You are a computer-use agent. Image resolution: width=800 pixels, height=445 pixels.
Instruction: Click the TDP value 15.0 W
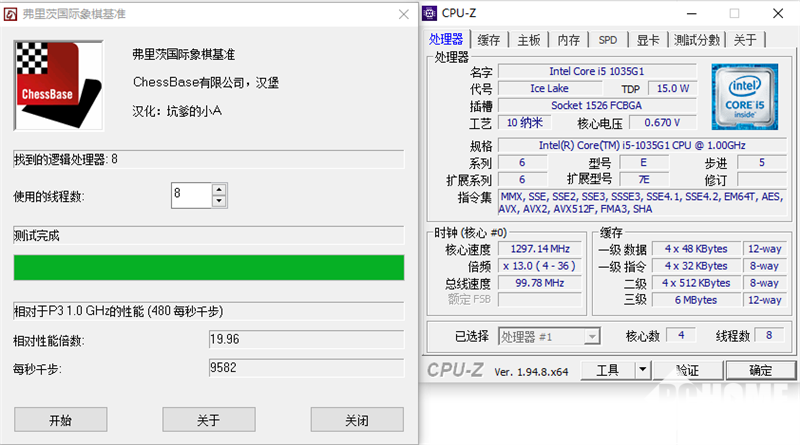[x=672, y=88]
